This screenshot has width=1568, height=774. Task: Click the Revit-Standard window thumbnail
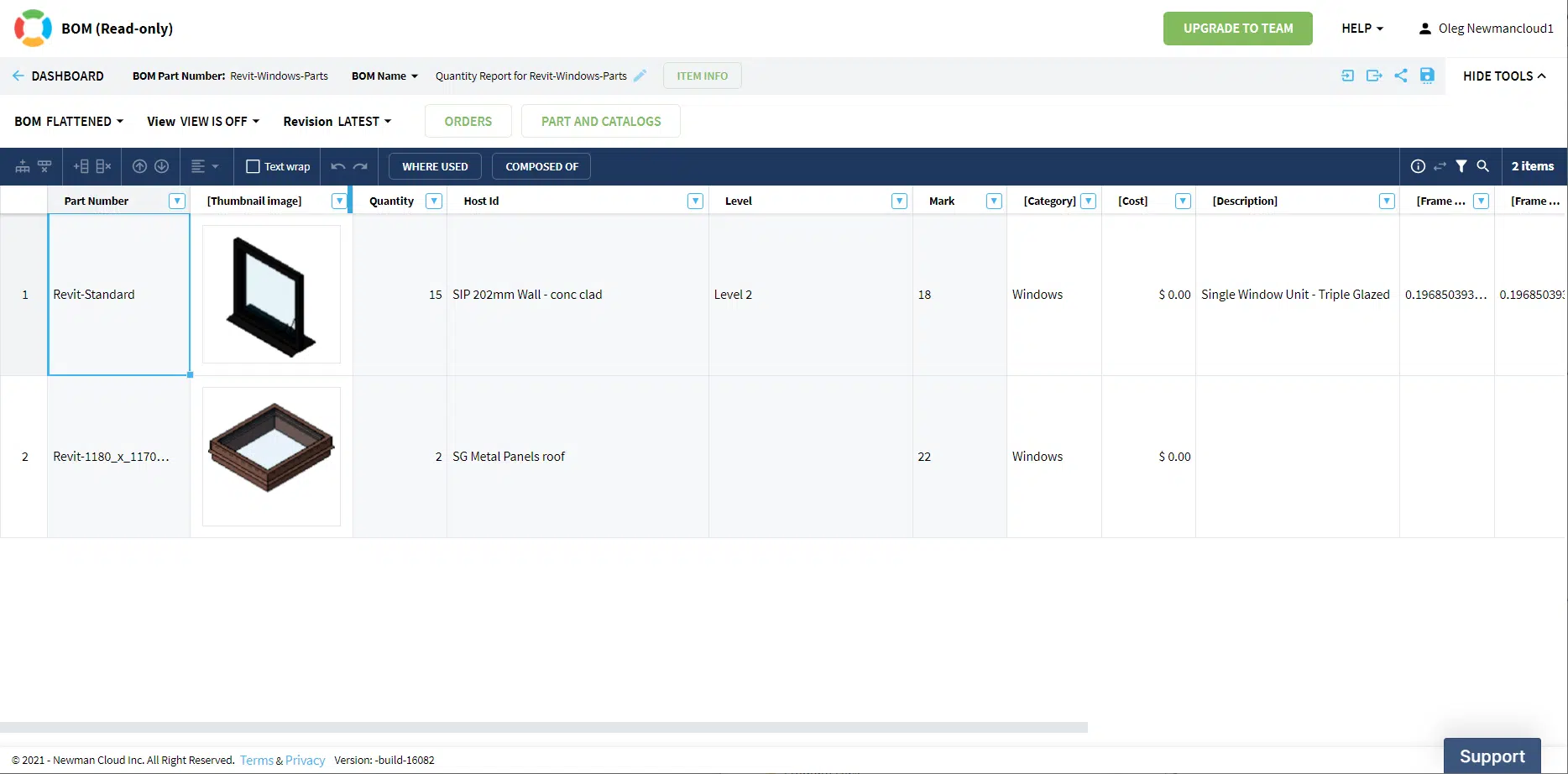pyautogui.click(x=271, y=294)
